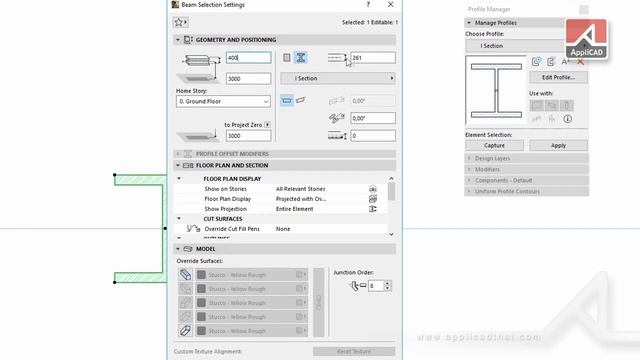Open the to Project Zero arrow menu

pos(268,125)
